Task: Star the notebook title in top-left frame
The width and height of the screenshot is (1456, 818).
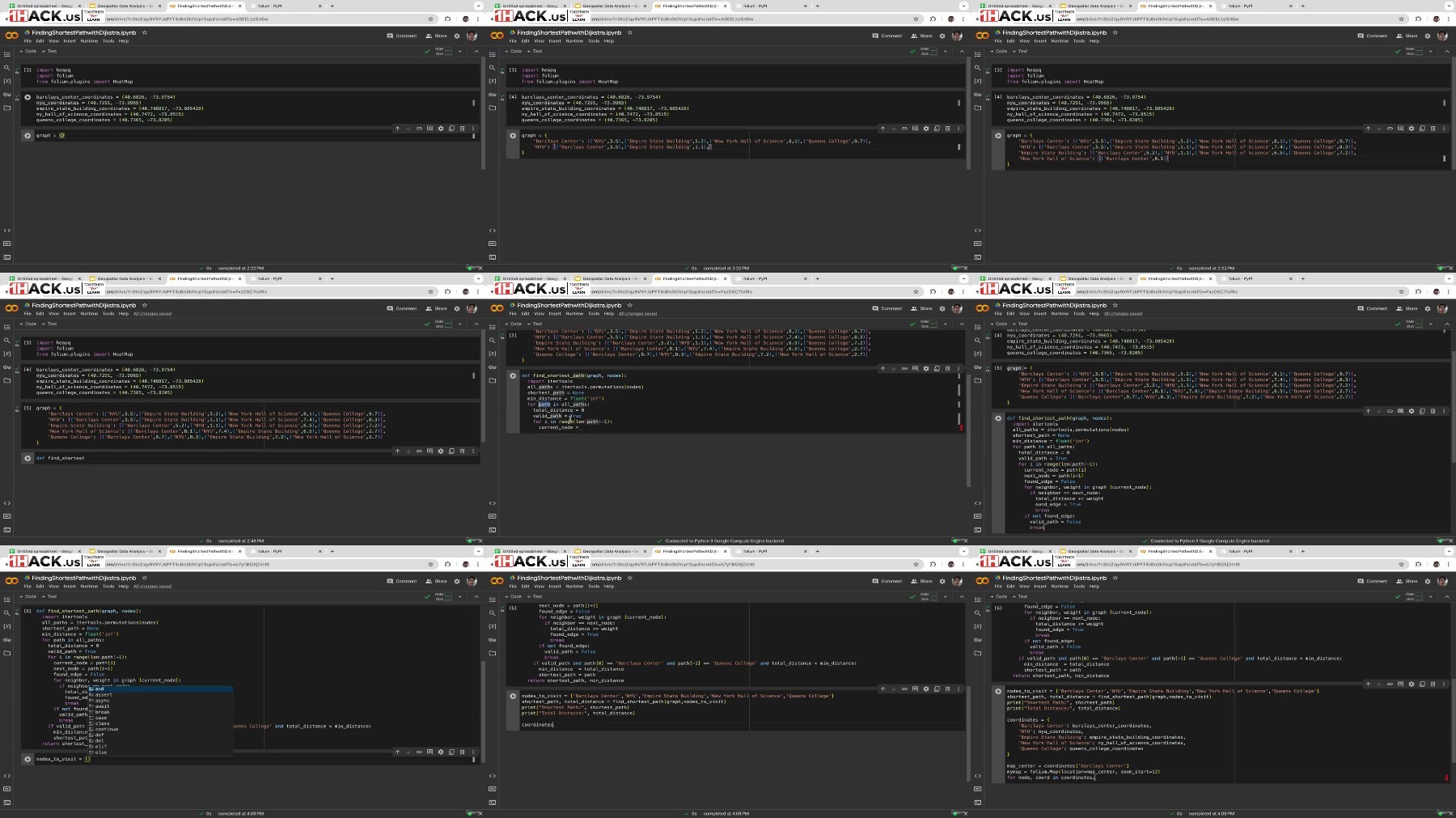Action: [x=145, y=32]
